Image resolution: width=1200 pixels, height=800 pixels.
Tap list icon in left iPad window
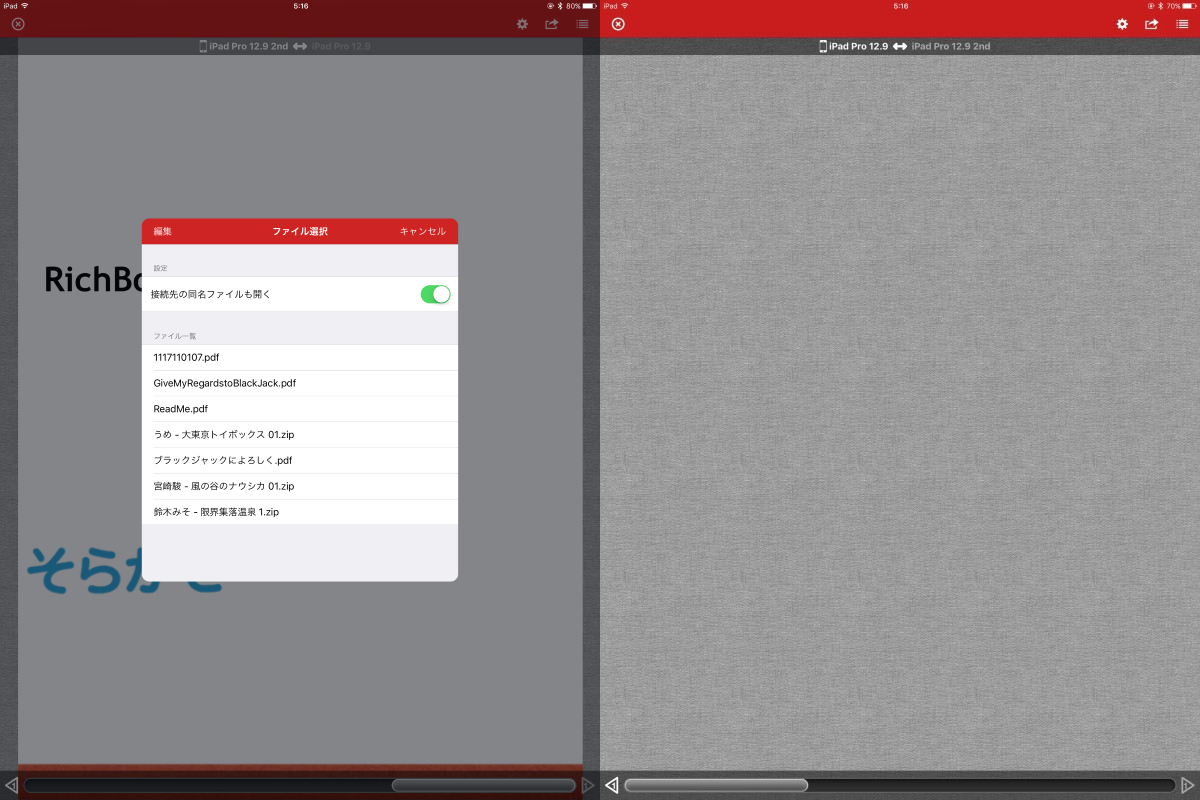click(582, 24)
